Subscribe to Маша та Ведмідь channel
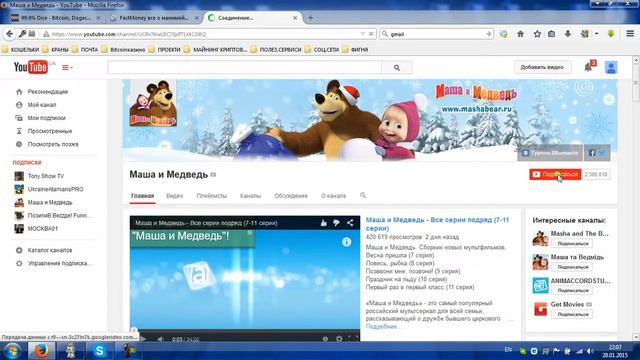This screenshot has height=360, width=640. (572, 267)
